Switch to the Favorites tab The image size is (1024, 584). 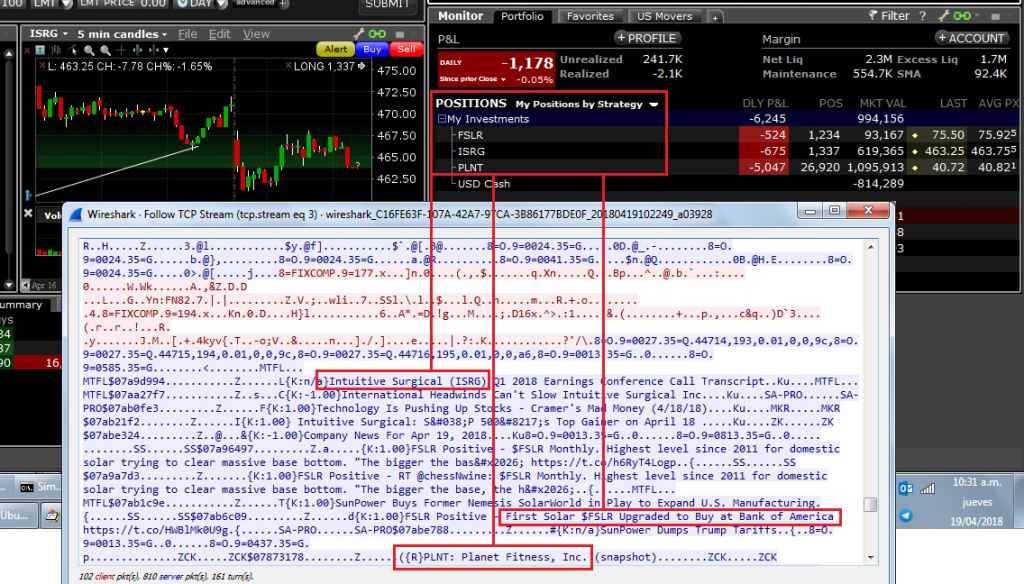[x=590, y=16]
